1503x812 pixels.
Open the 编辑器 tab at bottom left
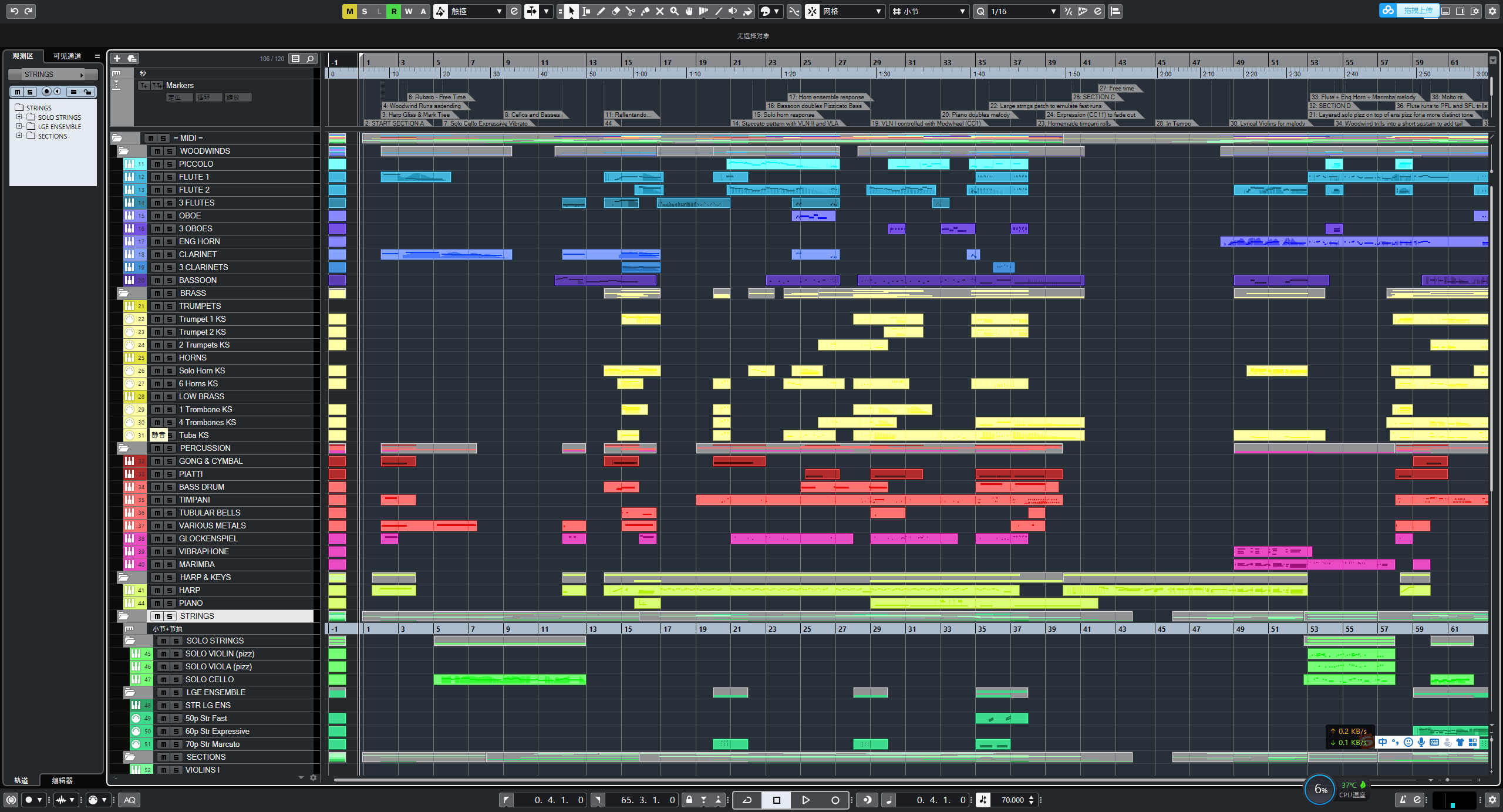click(x=61, y=781)
